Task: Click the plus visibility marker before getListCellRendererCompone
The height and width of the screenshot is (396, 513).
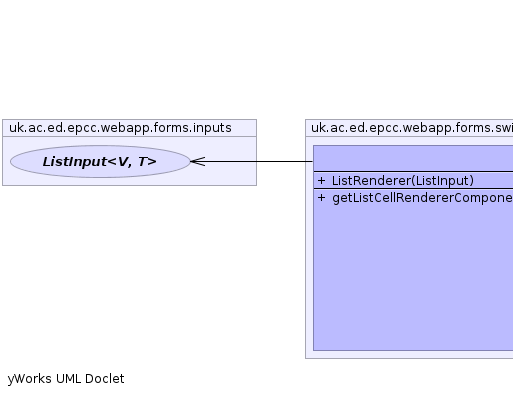Action: 321,198
